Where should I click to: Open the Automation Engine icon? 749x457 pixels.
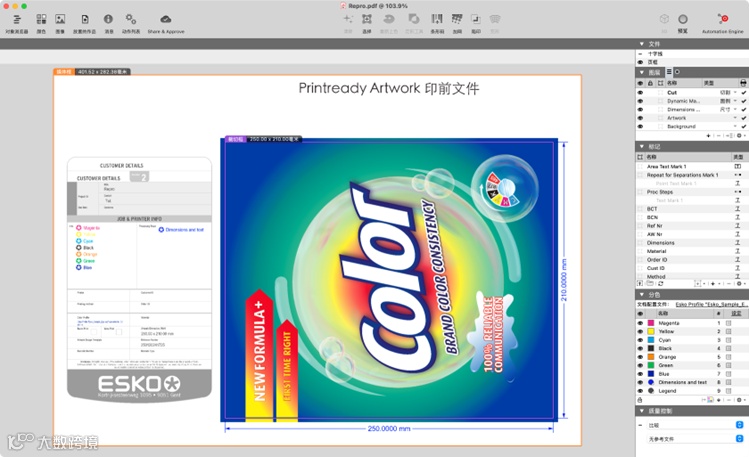[723, 19]
